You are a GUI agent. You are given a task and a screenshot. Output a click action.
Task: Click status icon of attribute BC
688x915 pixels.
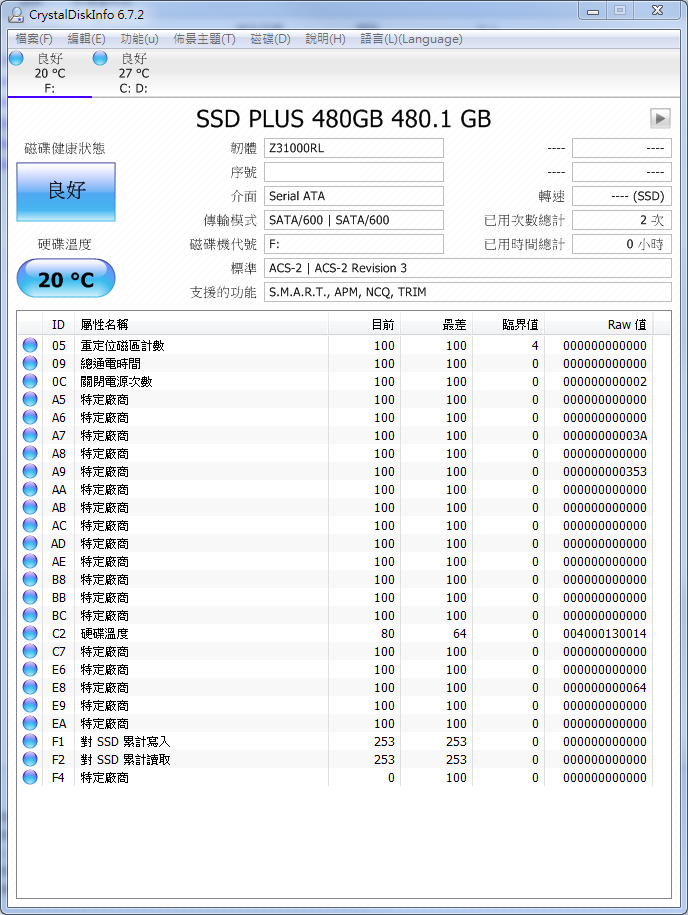(x=30, y=616)
